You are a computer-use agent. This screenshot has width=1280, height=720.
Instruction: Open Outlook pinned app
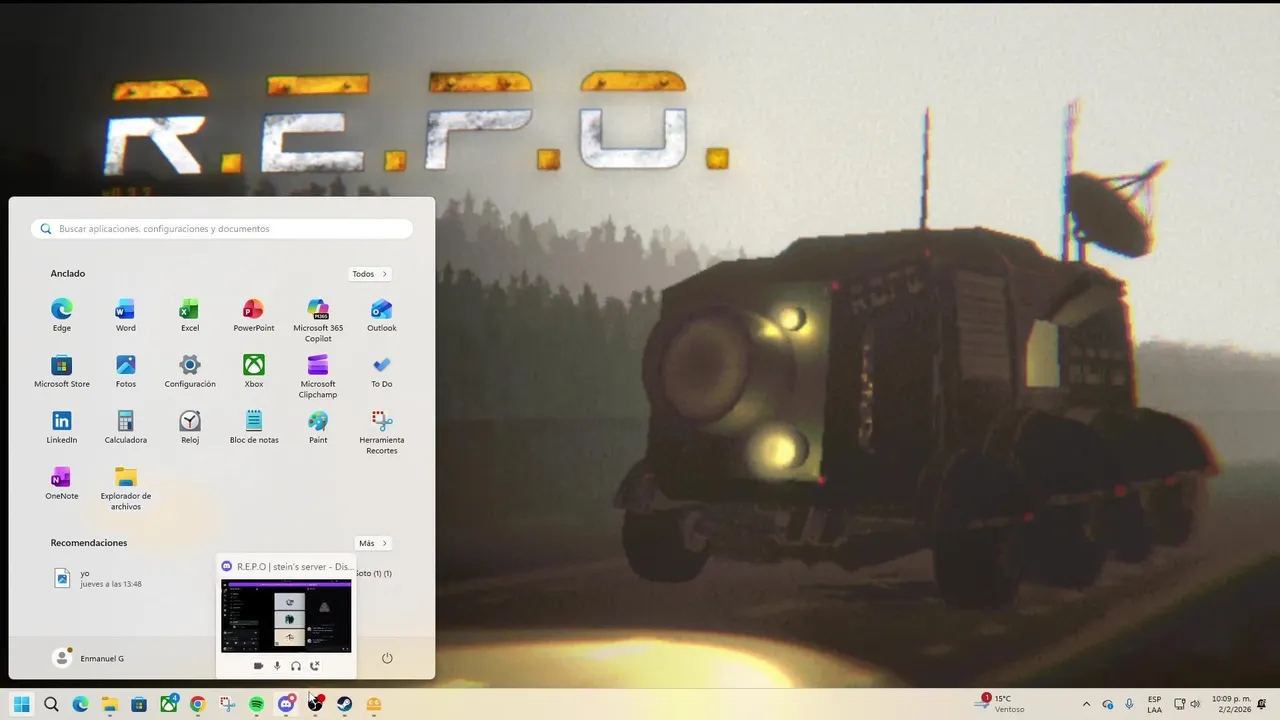382,314
